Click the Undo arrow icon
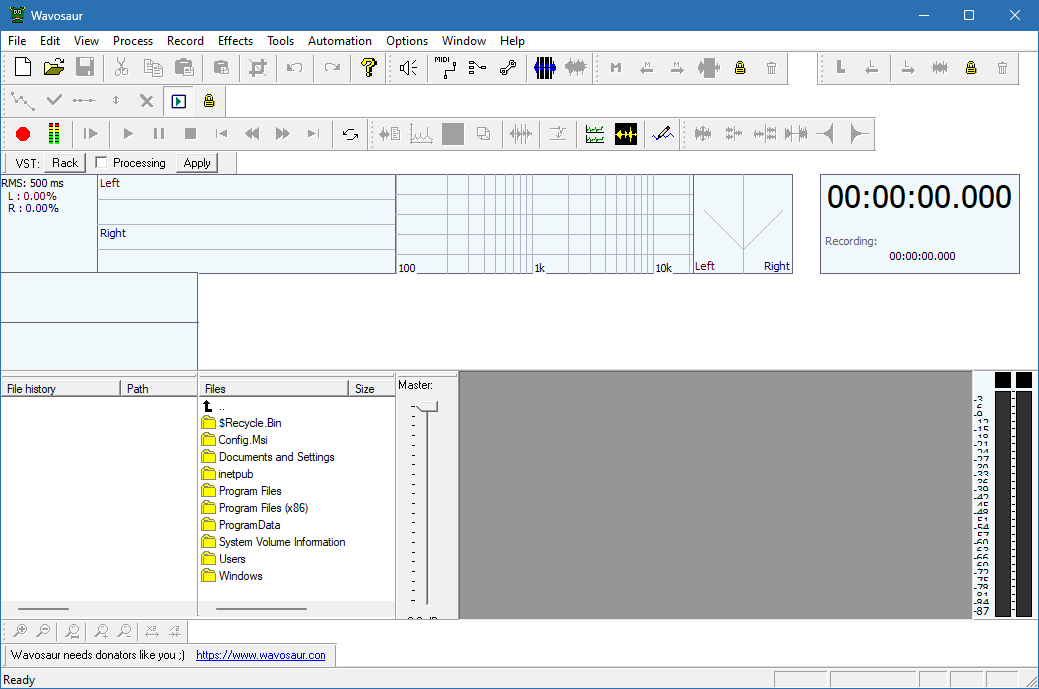 (294, 67)
